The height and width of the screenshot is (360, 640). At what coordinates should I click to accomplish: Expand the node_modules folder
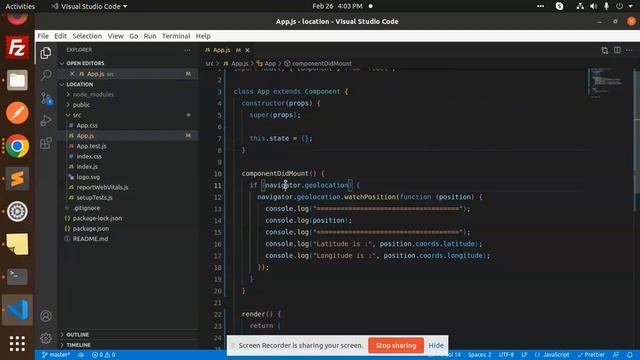pos(93,94)
